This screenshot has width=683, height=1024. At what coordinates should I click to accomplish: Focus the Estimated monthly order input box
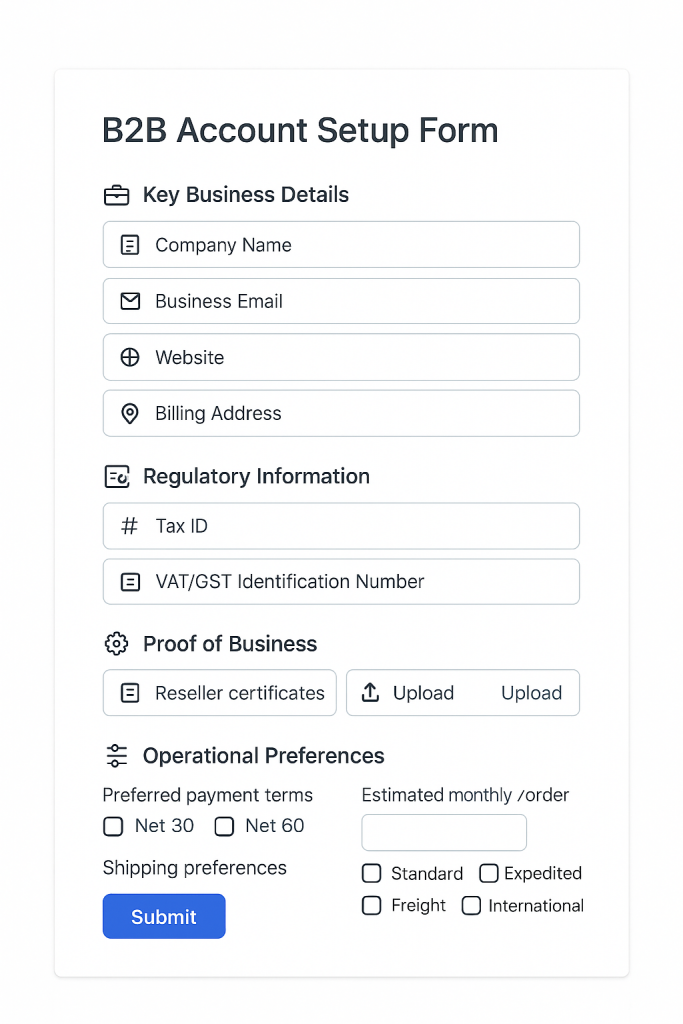pyautogui.click(x=444, y=832)
